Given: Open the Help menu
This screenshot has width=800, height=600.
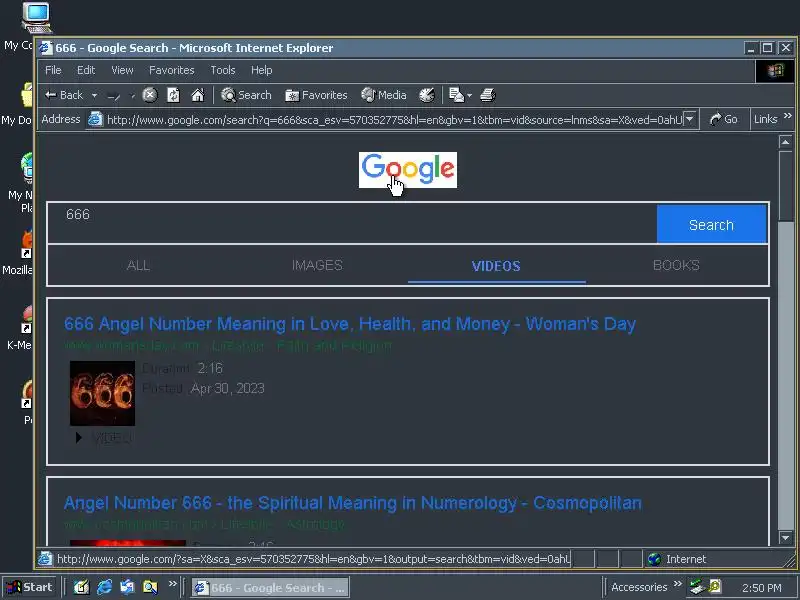Looking at the screenshot, I should (261, 70).
